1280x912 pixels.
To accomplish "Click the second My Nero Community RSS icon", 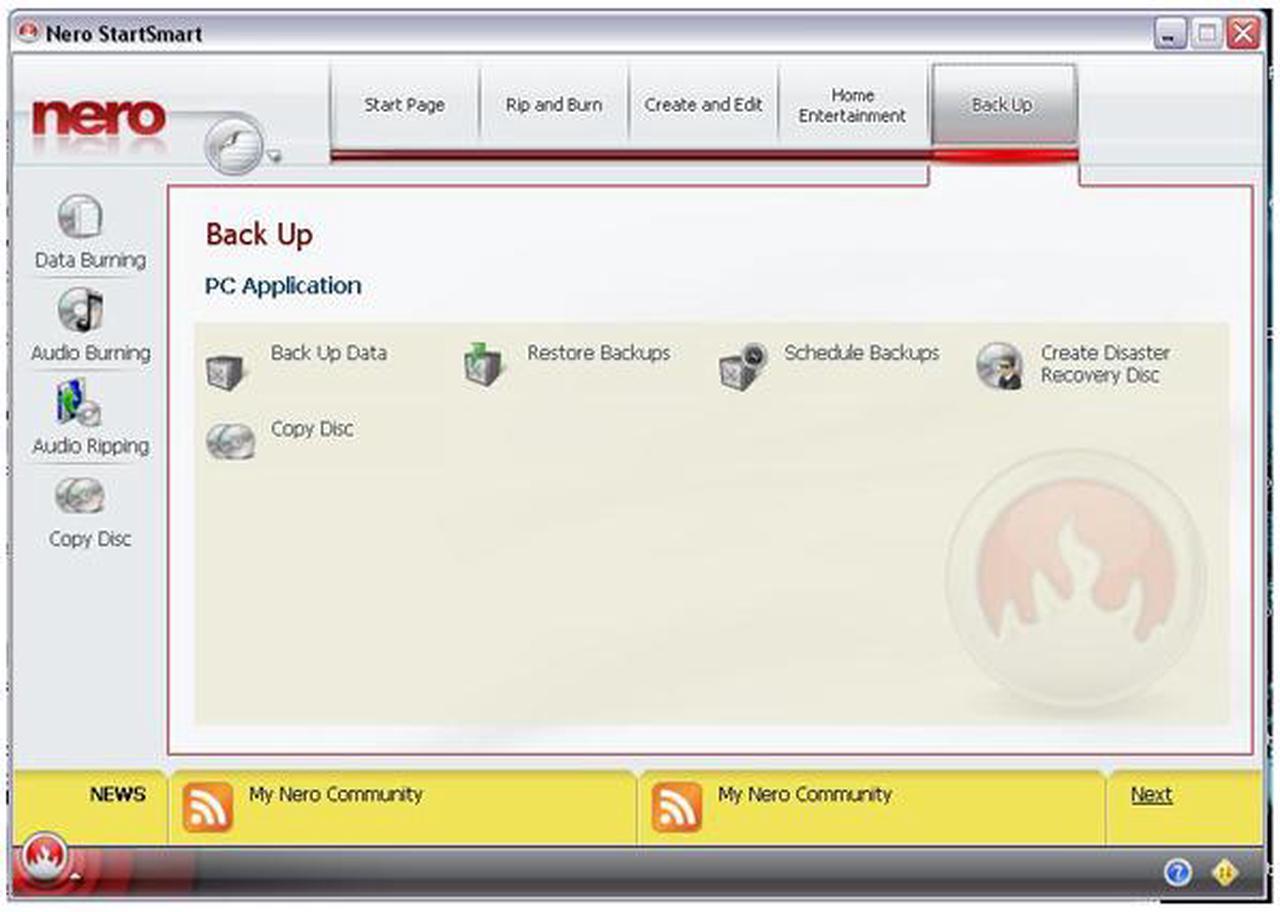I will 677,807.
